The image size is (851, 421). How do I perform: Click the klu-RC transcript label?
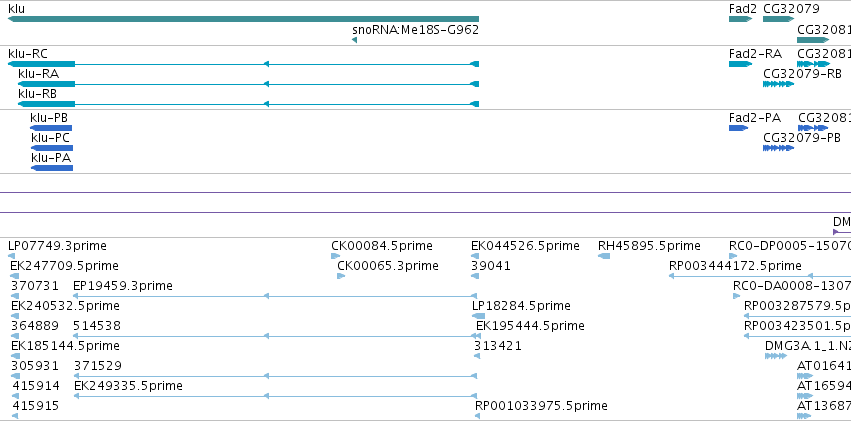coord(28,54)
